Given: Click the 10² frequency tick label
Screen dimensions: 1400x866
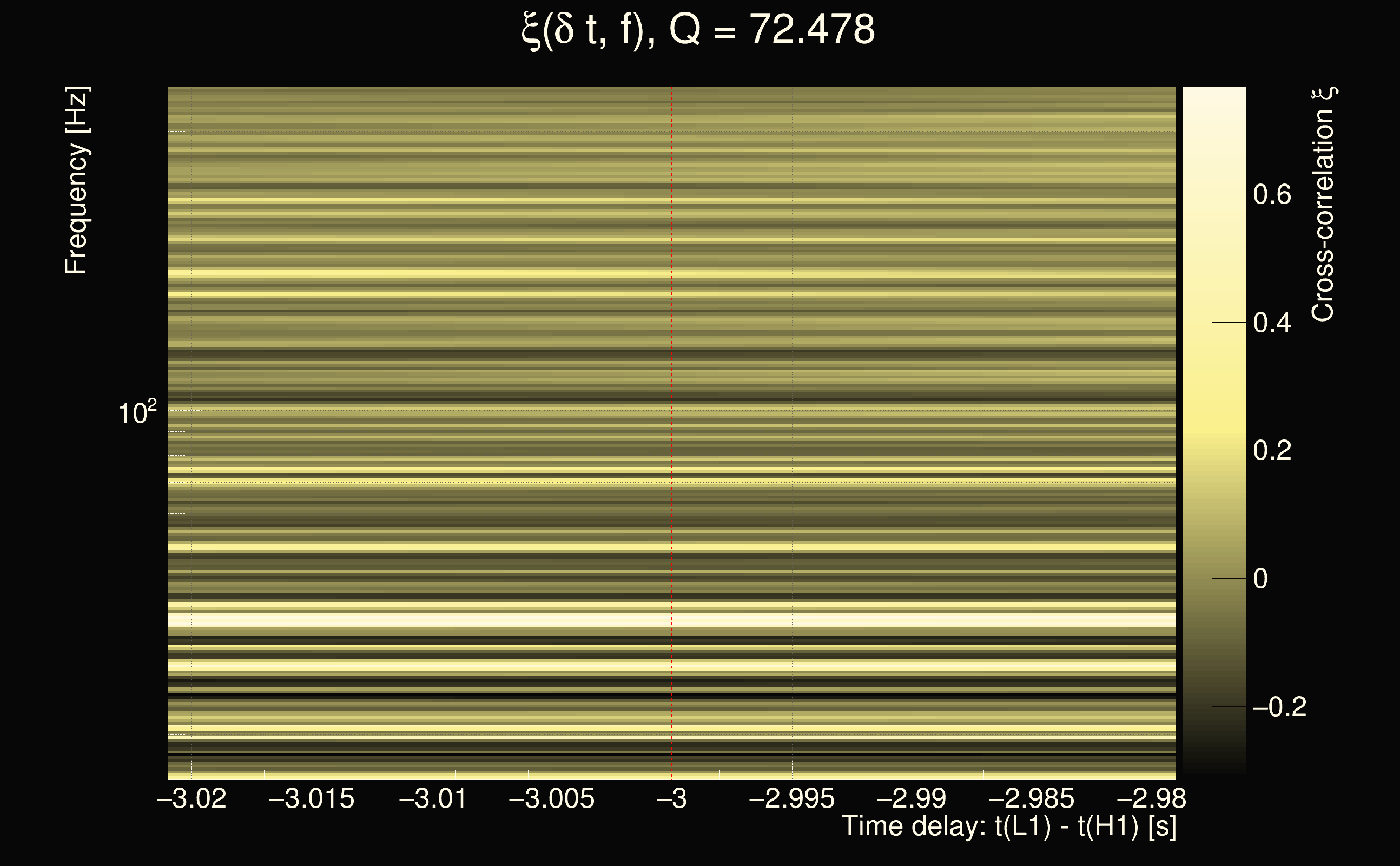Looking at the screenshot, I should [x=137, y=412].
